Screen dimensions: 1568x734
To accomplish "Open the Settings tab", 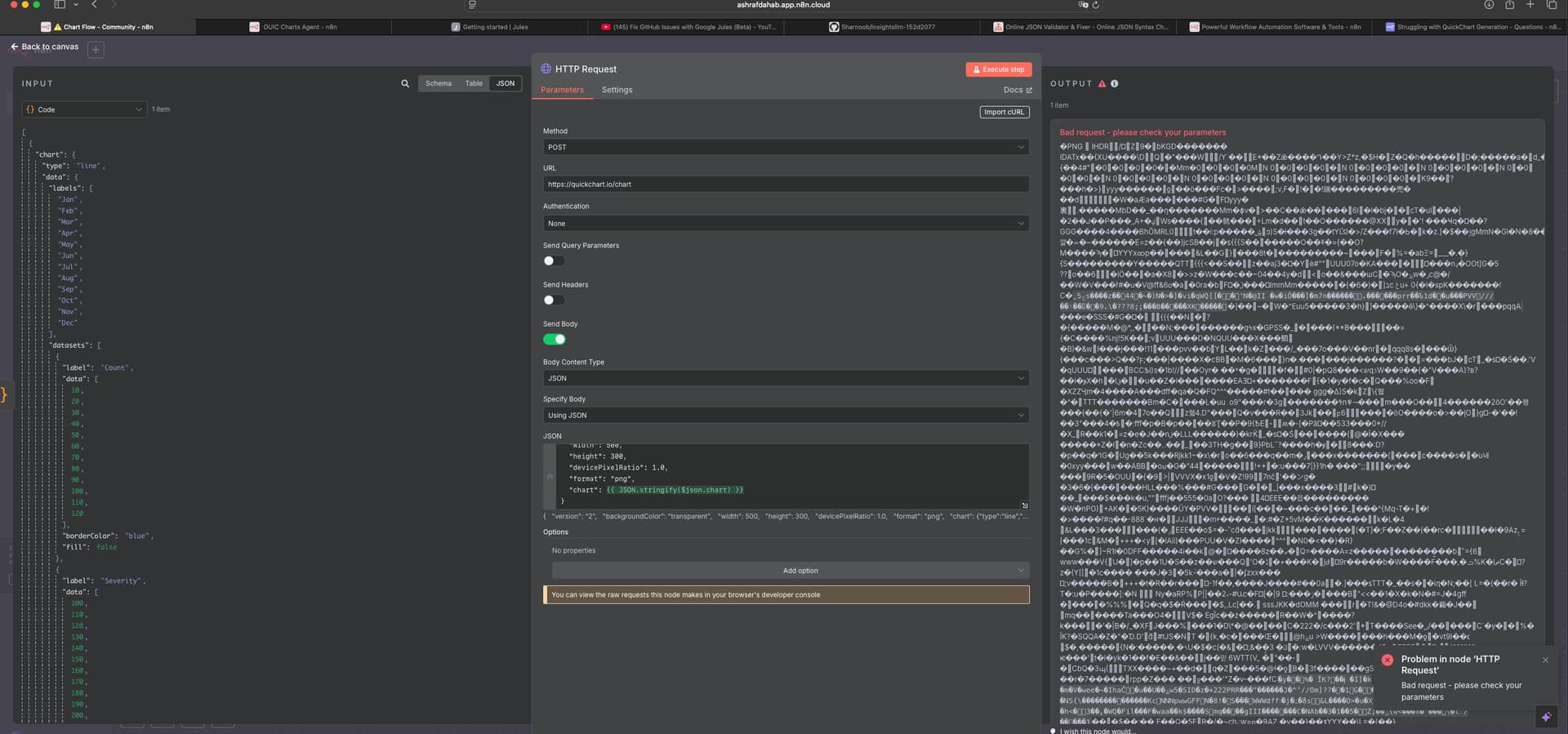I will (x=617, y=90).
